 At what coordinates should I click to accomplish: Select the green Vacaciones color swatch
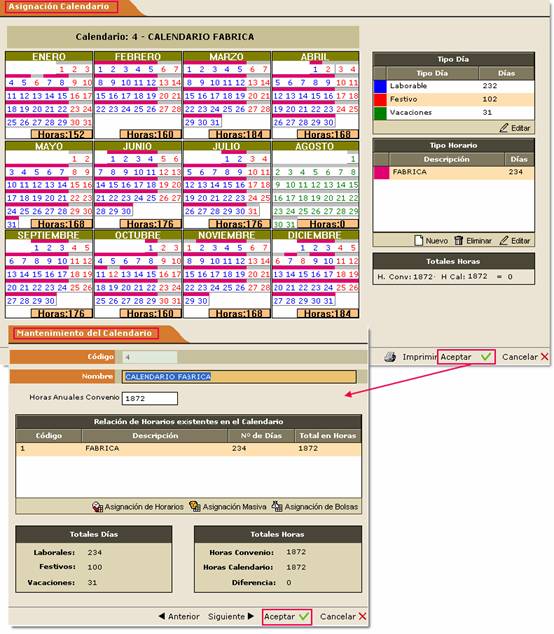click(380, 113)
